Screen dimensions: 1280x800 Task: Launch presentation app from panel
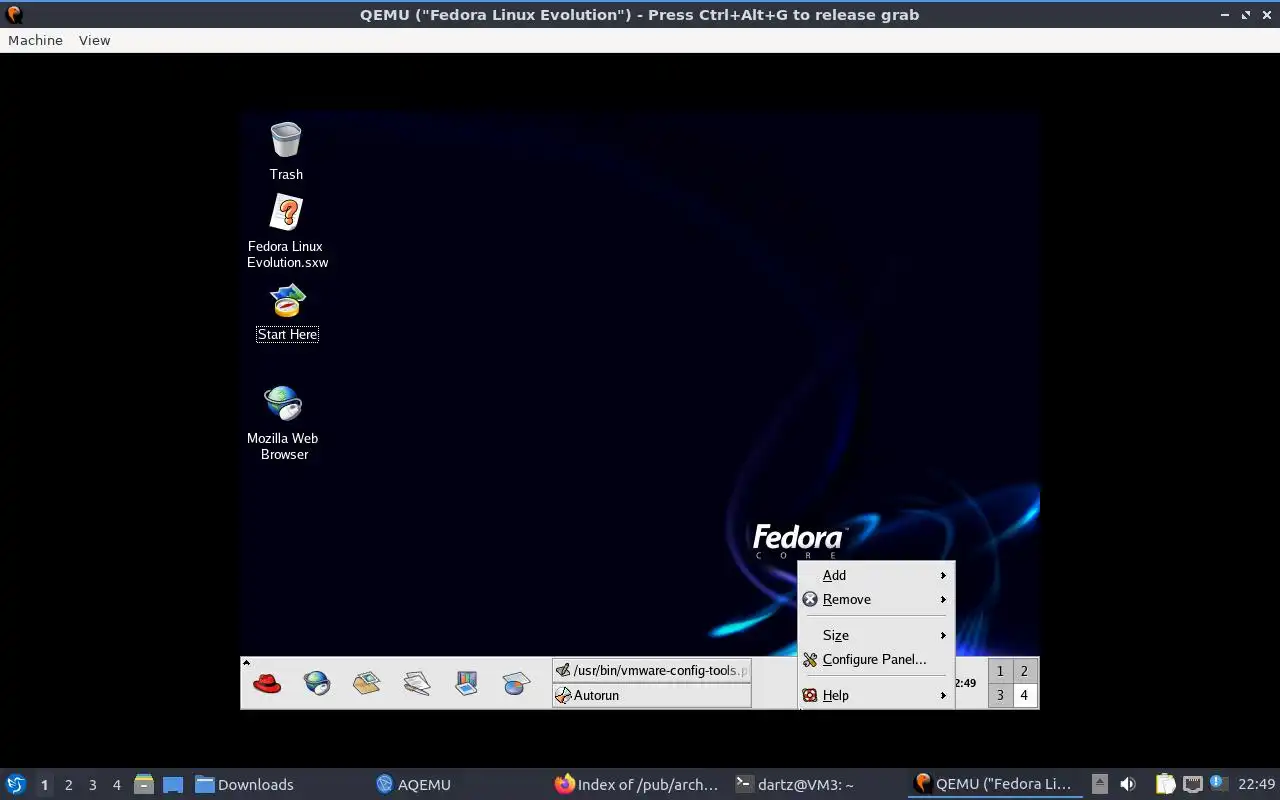point(466,684)
